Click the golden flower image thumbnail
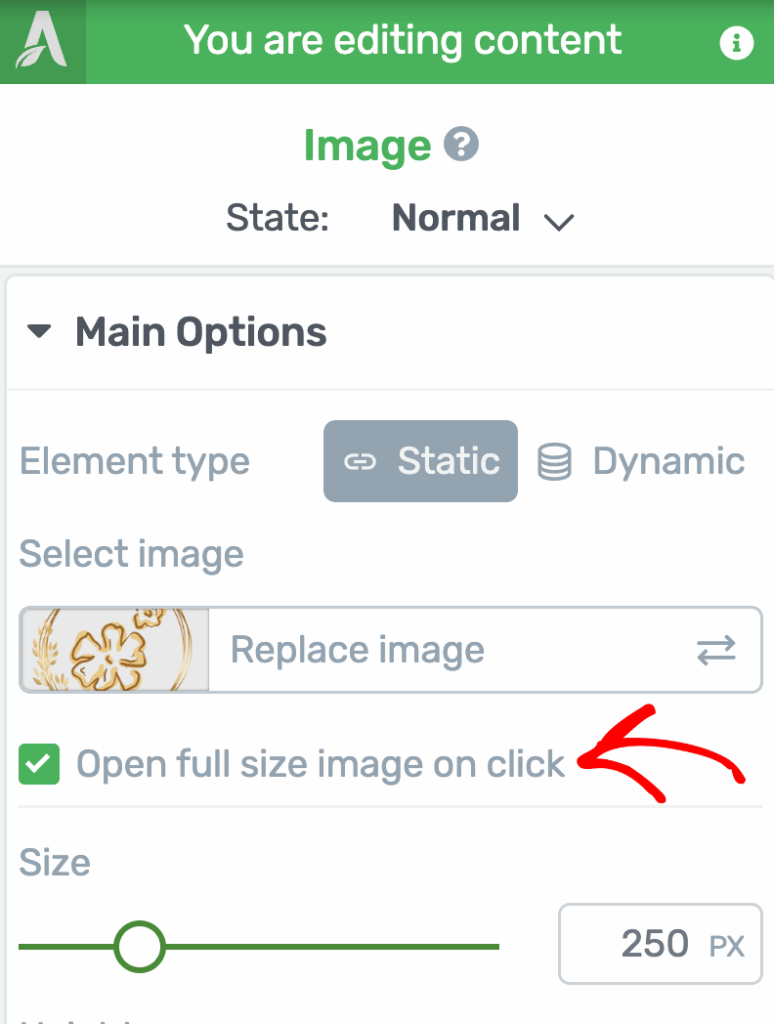The image size is (774, 1024). click(114, 650)
